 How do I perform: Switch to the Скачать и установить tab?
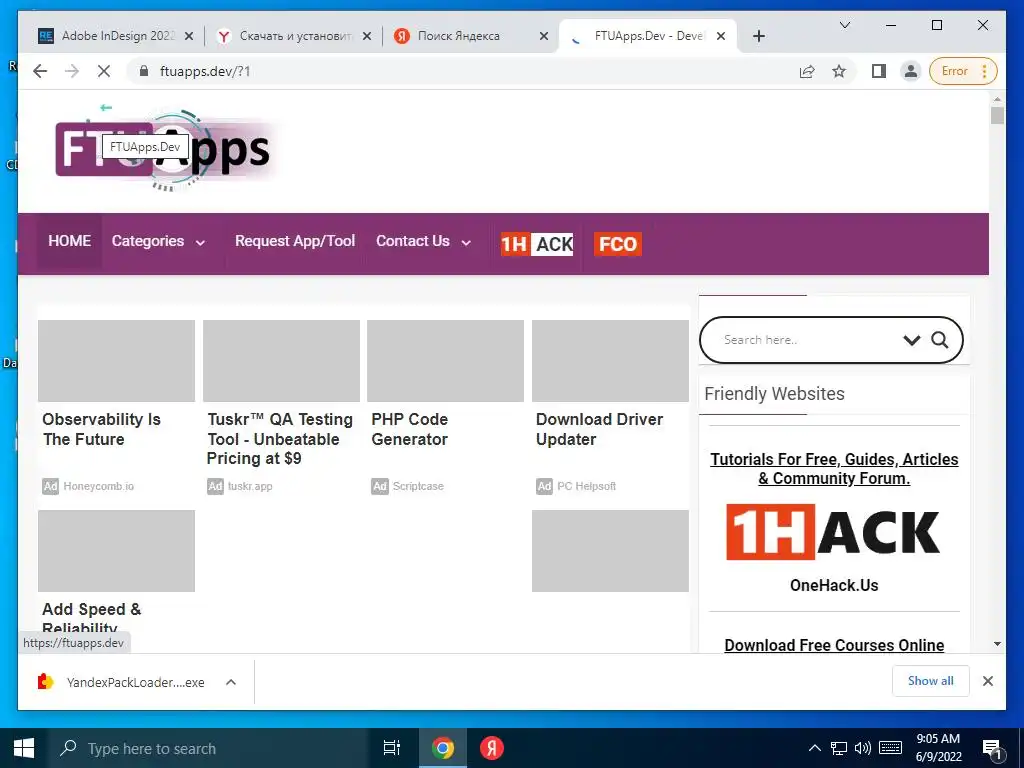295,36
